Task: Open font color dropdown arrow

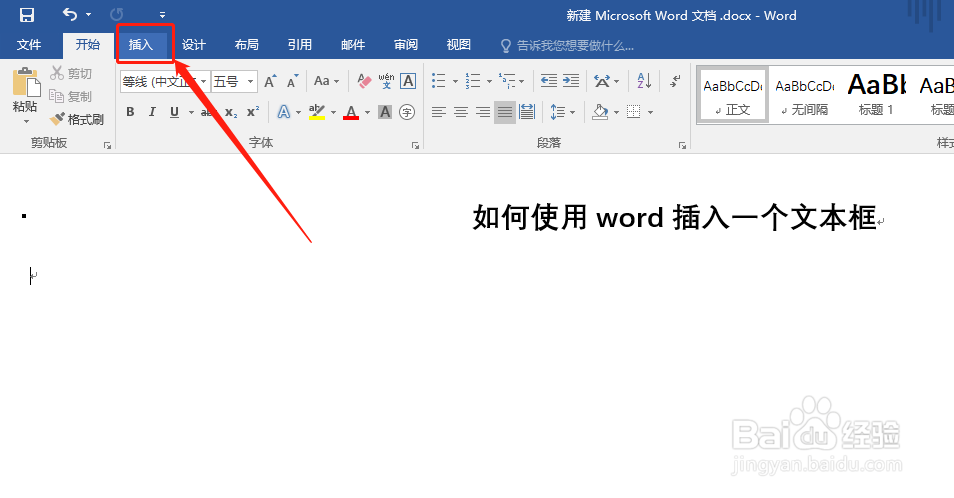Action: tap(367, 112)
